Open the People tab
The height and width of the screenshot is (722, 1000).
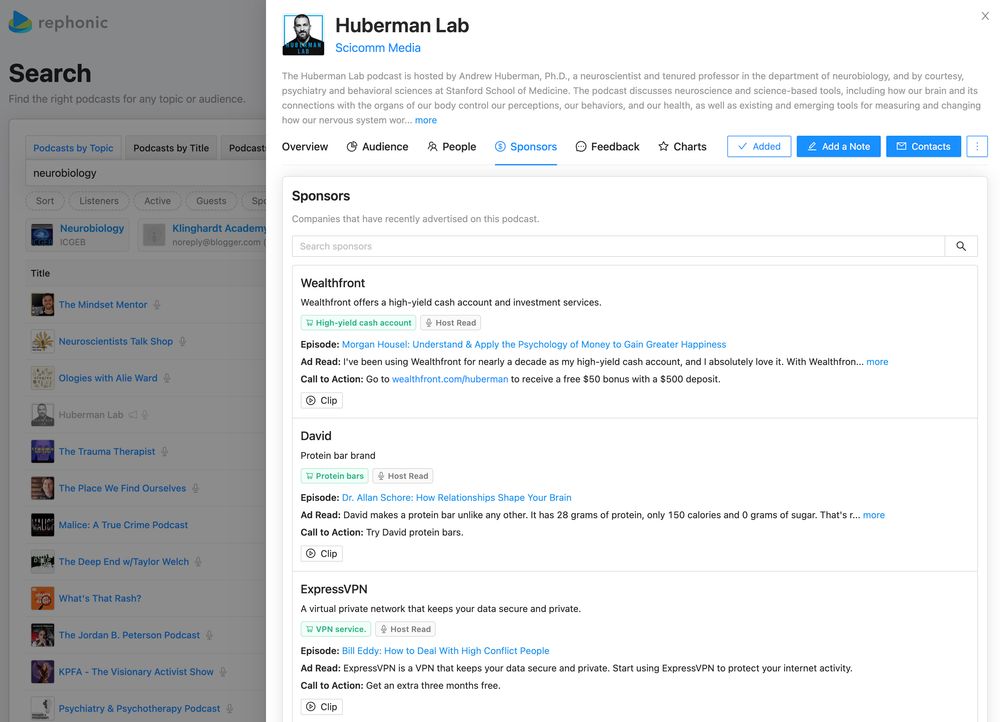click(x=452, y=147)
